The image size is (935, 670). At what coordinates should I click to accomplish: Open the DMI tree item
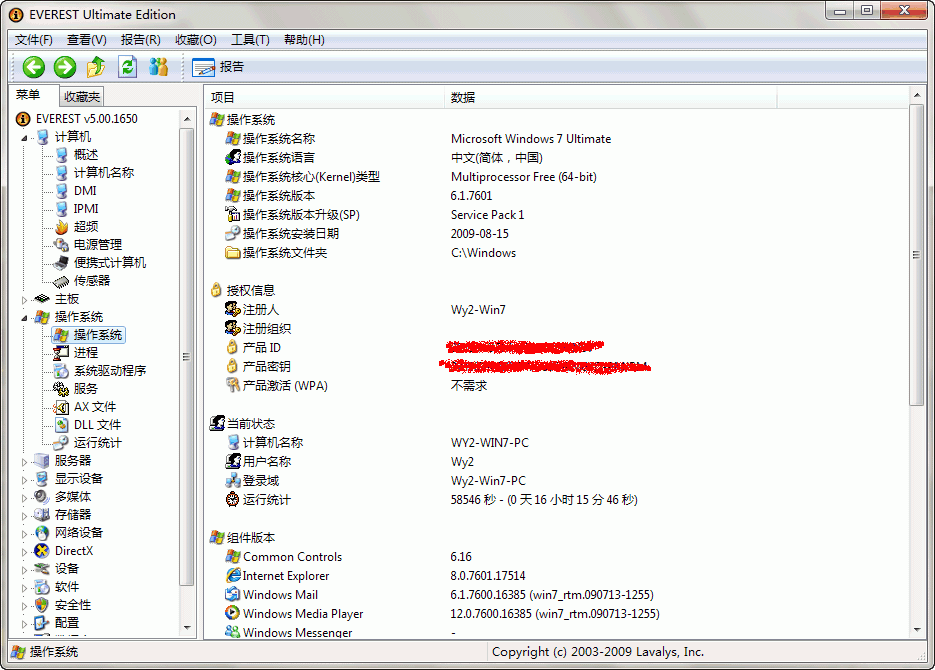[x=85, y=191]
